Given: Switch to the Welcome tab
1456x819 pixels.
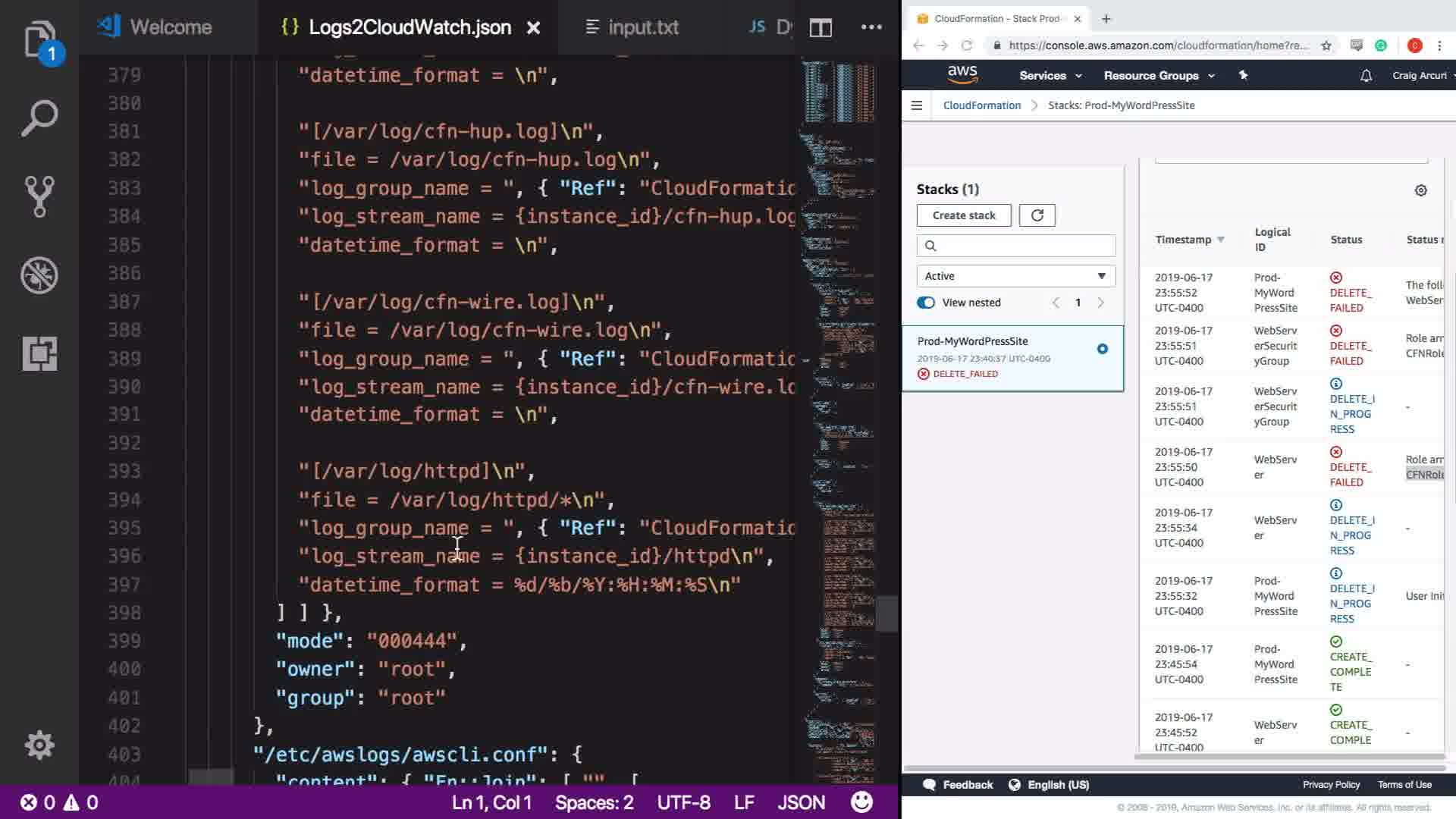Looking at the screenshot, I should [x=155, y=27].
